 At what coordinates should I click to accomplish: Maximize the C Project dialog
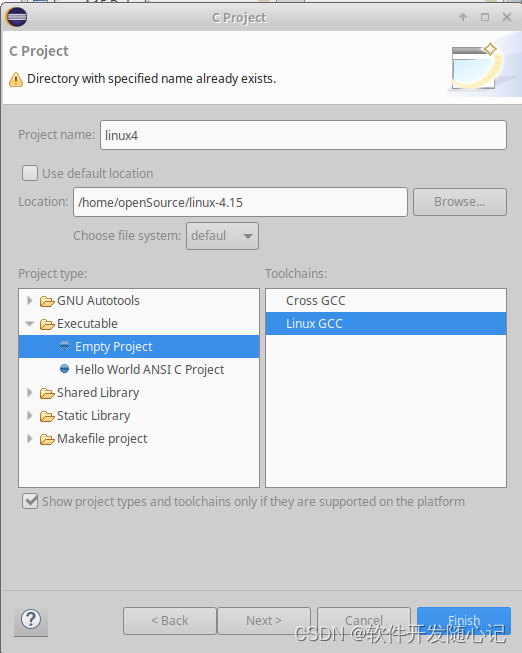pos(485,17)
